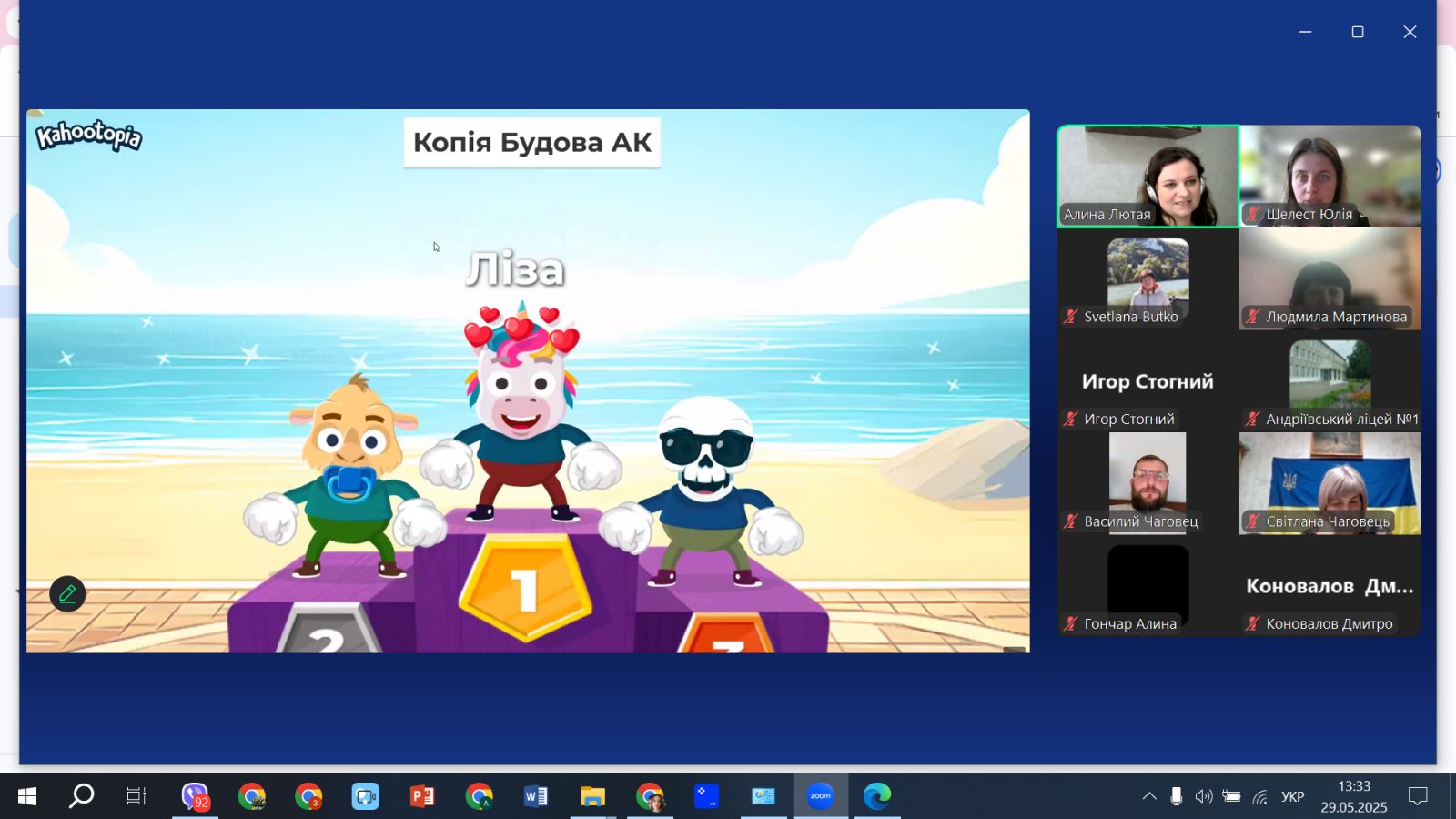Viewport: 1456px width, 819px height.
Task: Click Василий Чаговец's muted microphone icon
Action: 1071,521
